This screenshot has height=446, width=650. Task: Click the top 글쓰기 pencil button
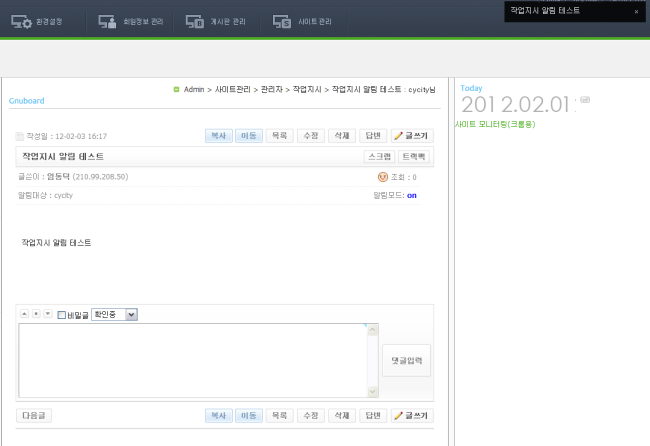(412, 136)
